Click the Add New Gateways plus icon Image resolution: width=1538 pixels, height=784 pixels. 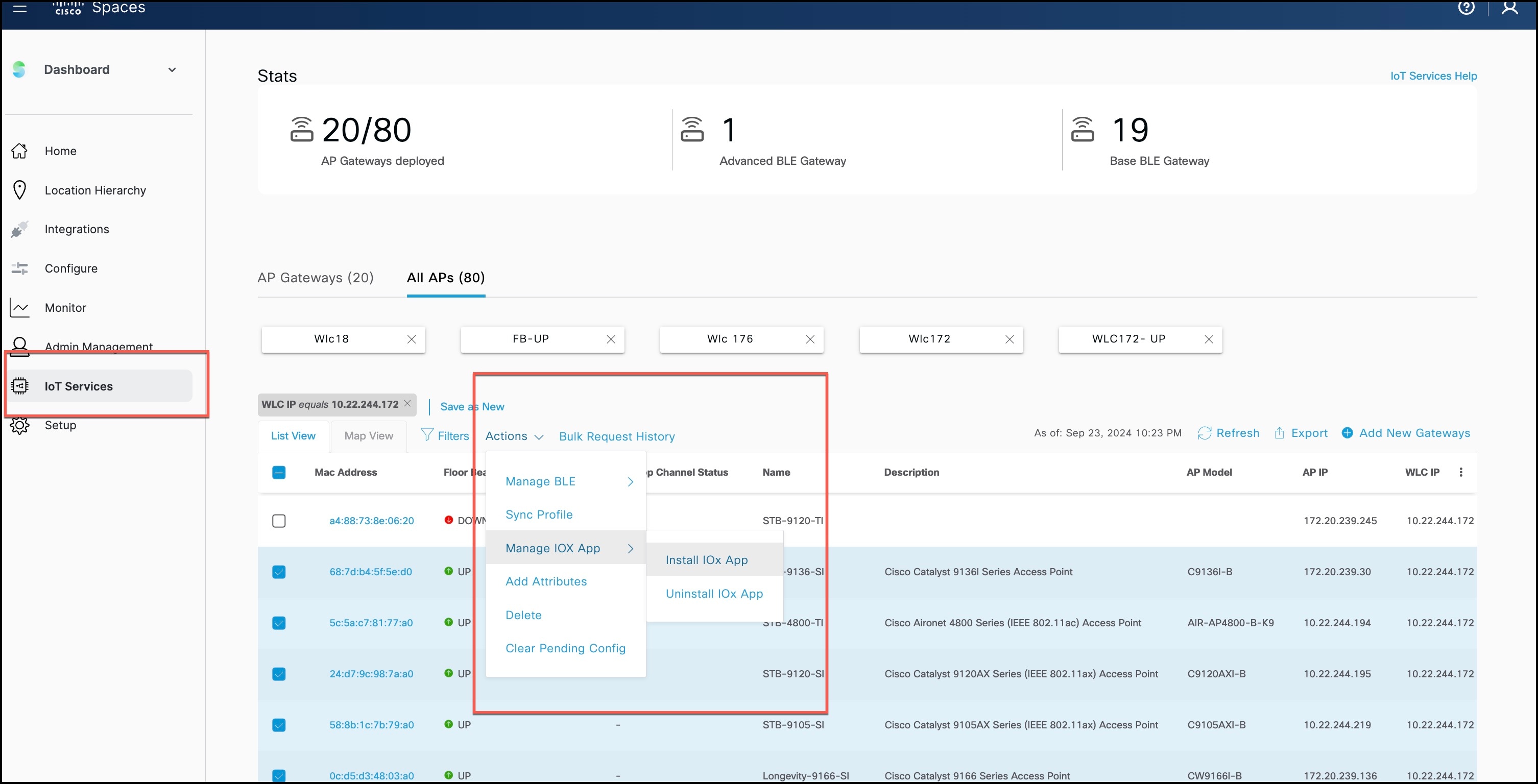pos(1347,433)
